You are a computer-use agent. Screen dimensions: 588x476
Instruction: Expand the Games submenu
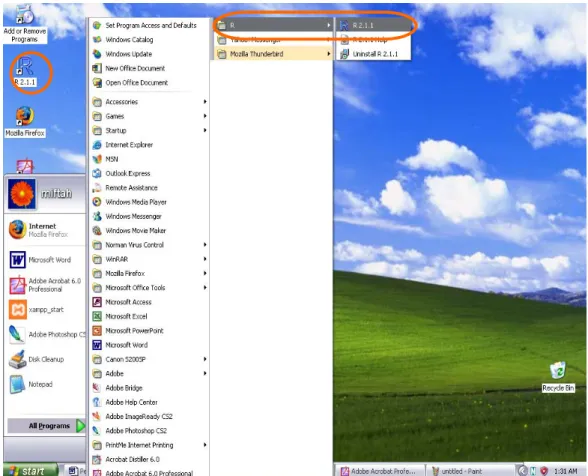click(x=150, y=116)
